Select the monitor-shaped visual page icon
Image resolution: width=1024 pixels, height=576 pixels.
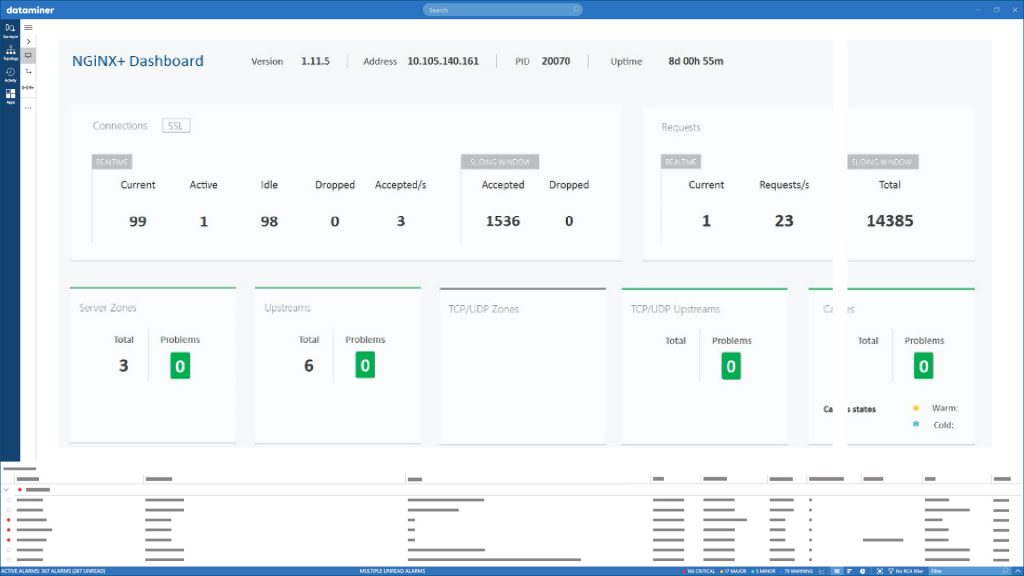[28, 56]
